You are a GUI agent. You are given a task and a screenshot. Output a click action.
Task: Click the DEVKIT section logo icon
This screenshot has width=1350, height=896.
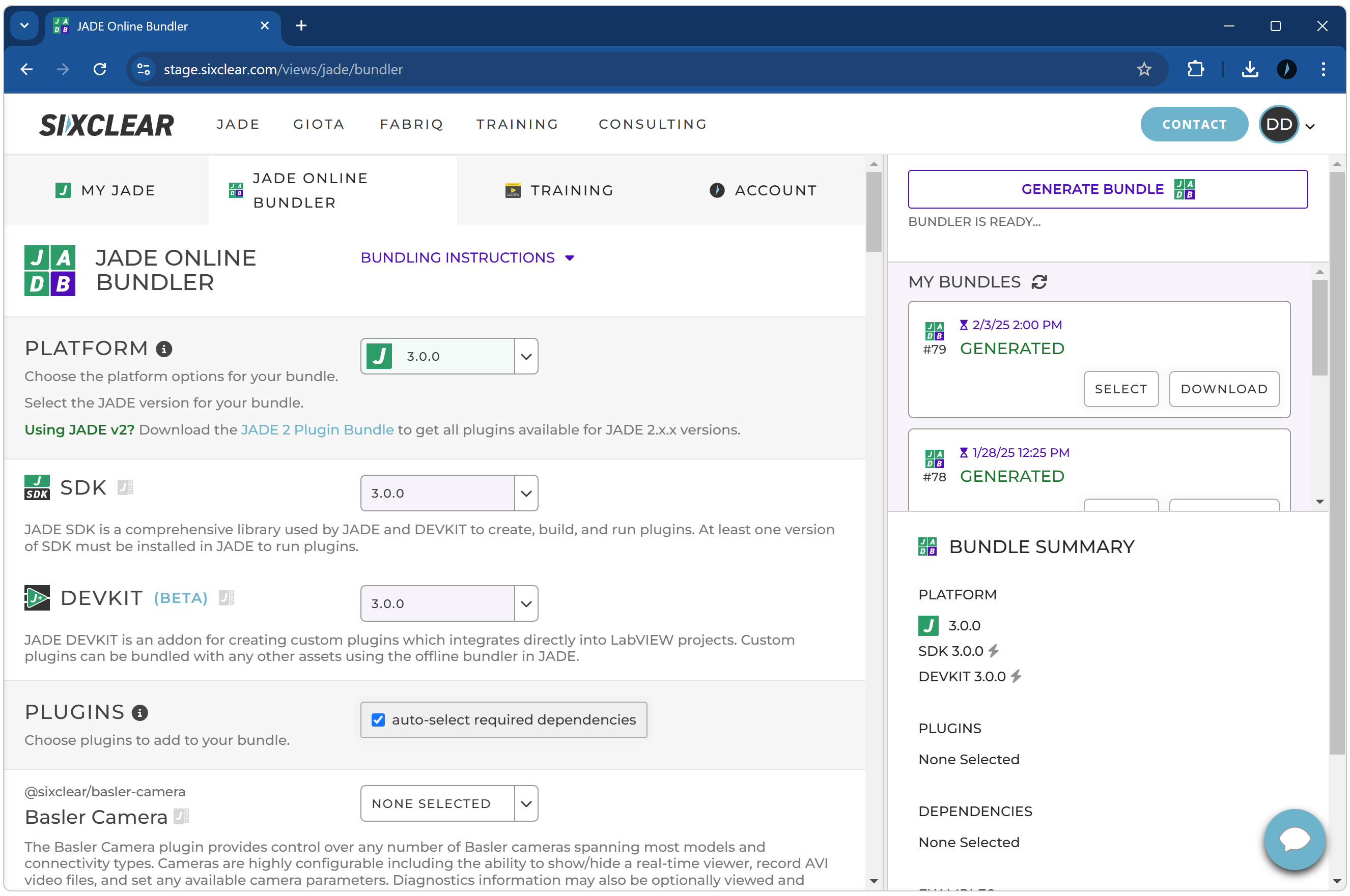coord(37,598)
